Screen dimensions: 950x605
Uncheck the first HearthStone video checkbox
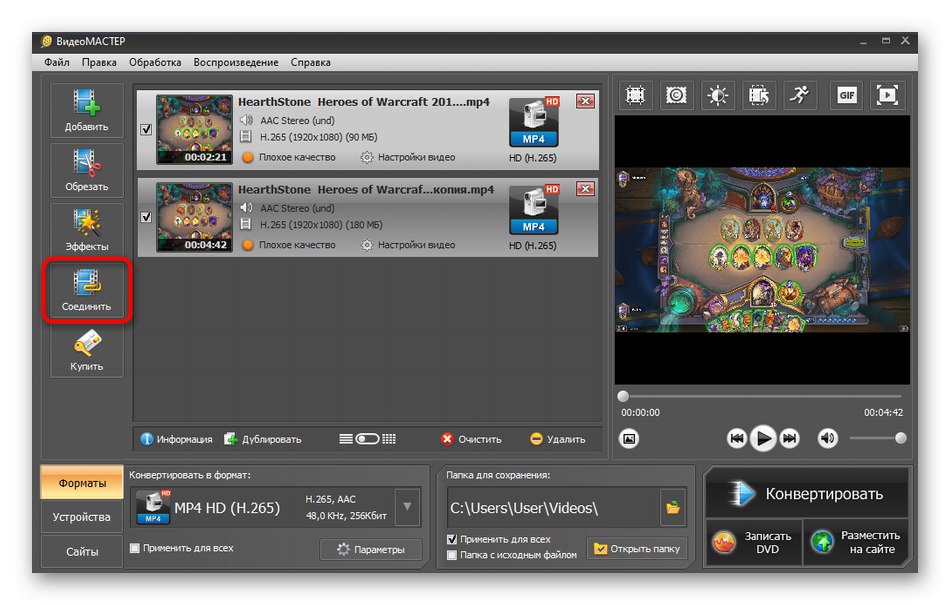pos(146,129)
